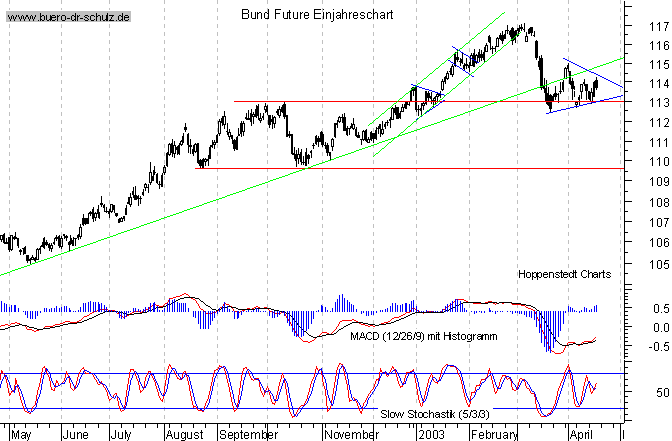
Task: Select the Bund Future Einjahreschart title
Action: click(317, 15)
